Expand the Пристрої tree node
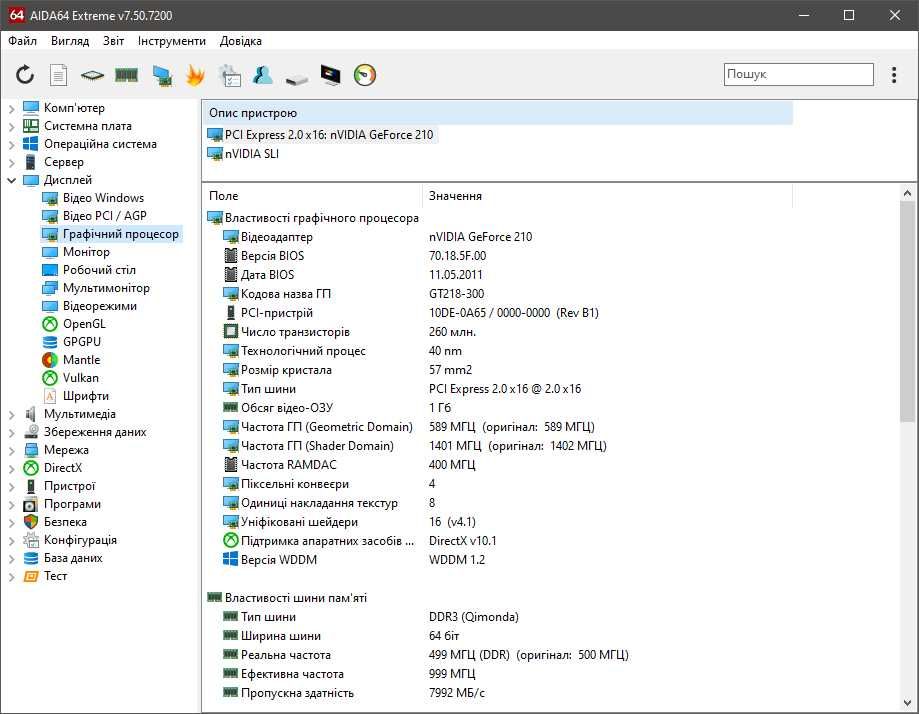Viewport: 919px width, 714px height. point(12,487)
